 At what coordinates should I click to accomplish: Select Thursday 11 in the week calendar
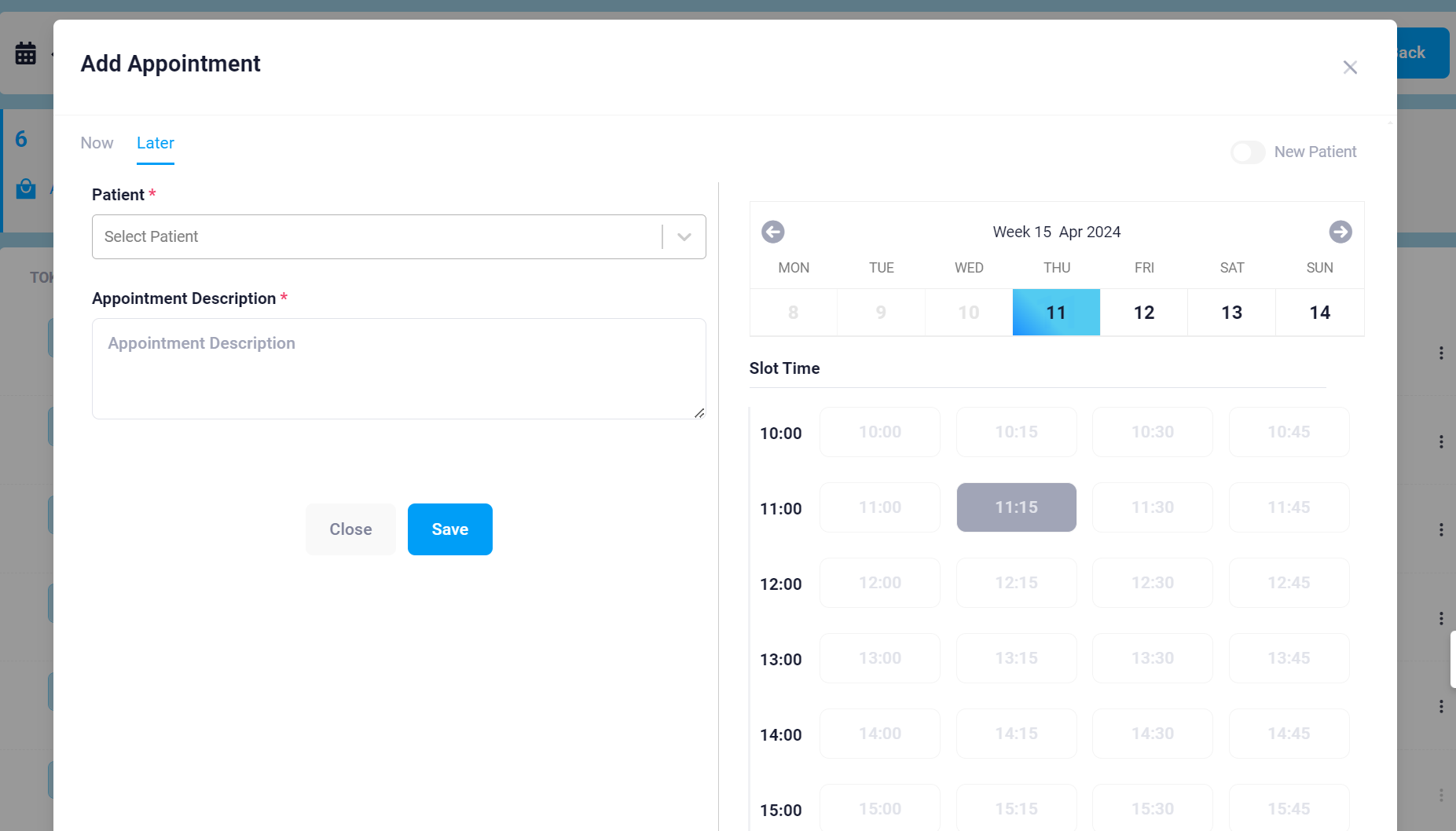1056,313
